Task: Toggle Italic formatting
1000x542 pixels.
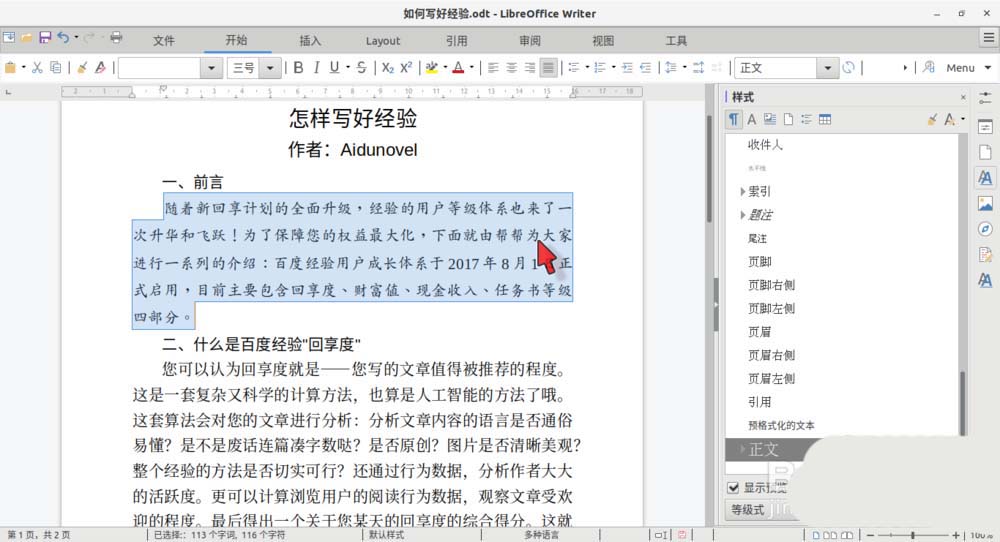Action: [316, 68]
